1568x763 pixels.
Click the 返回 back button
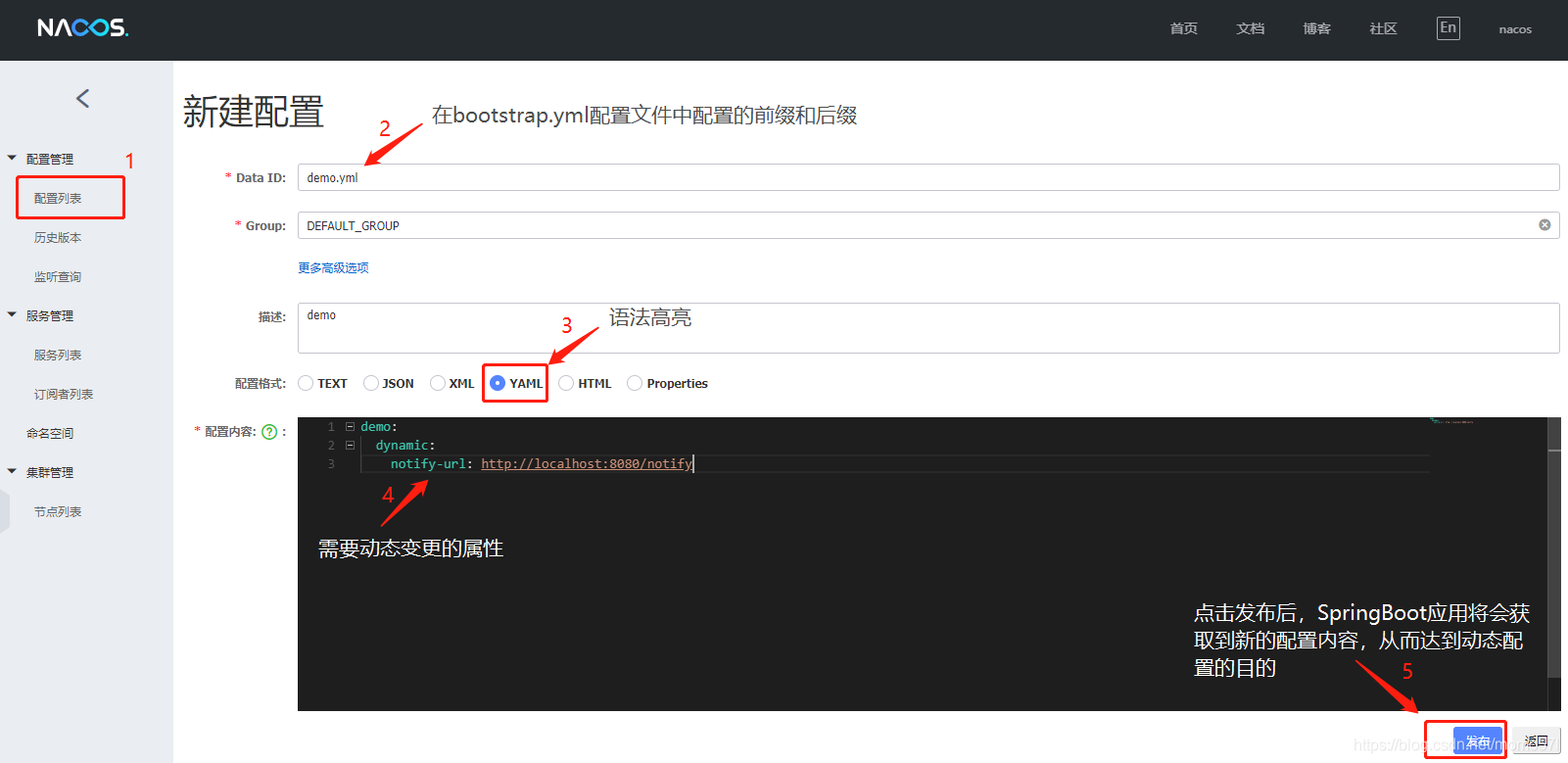[x=1537, y=741]
